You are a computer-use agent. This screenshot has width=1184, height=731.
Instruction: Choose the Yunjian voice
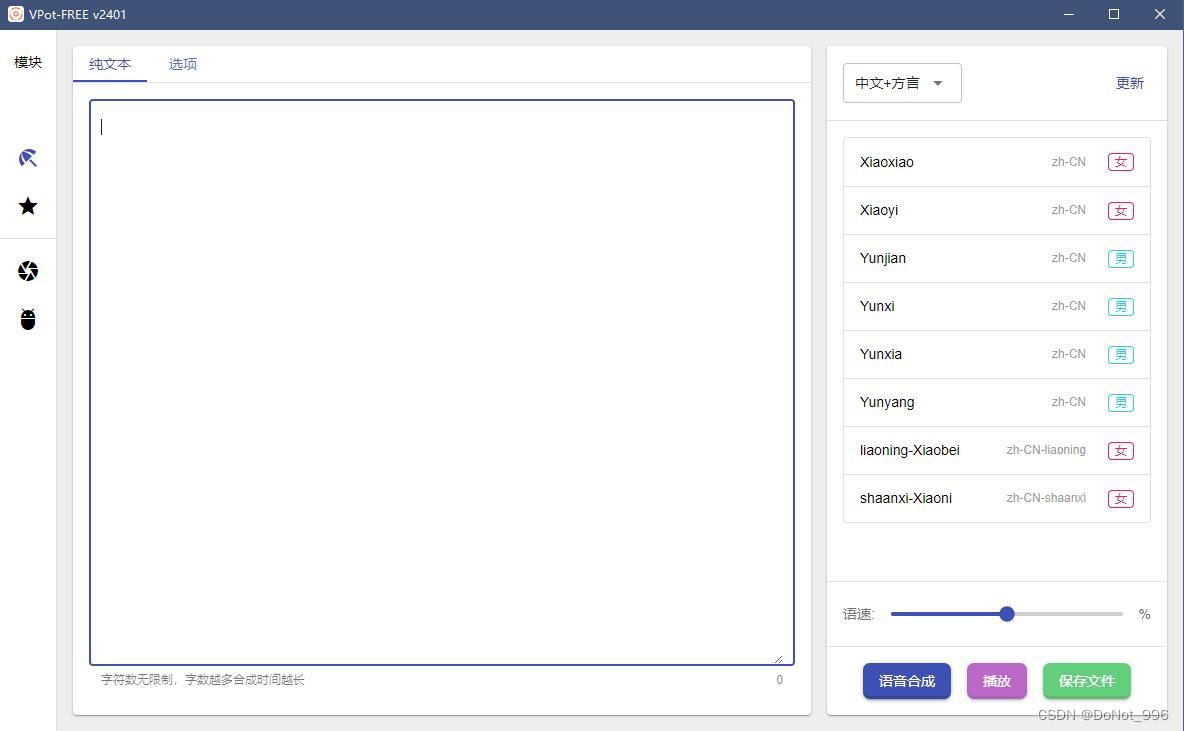997,258
